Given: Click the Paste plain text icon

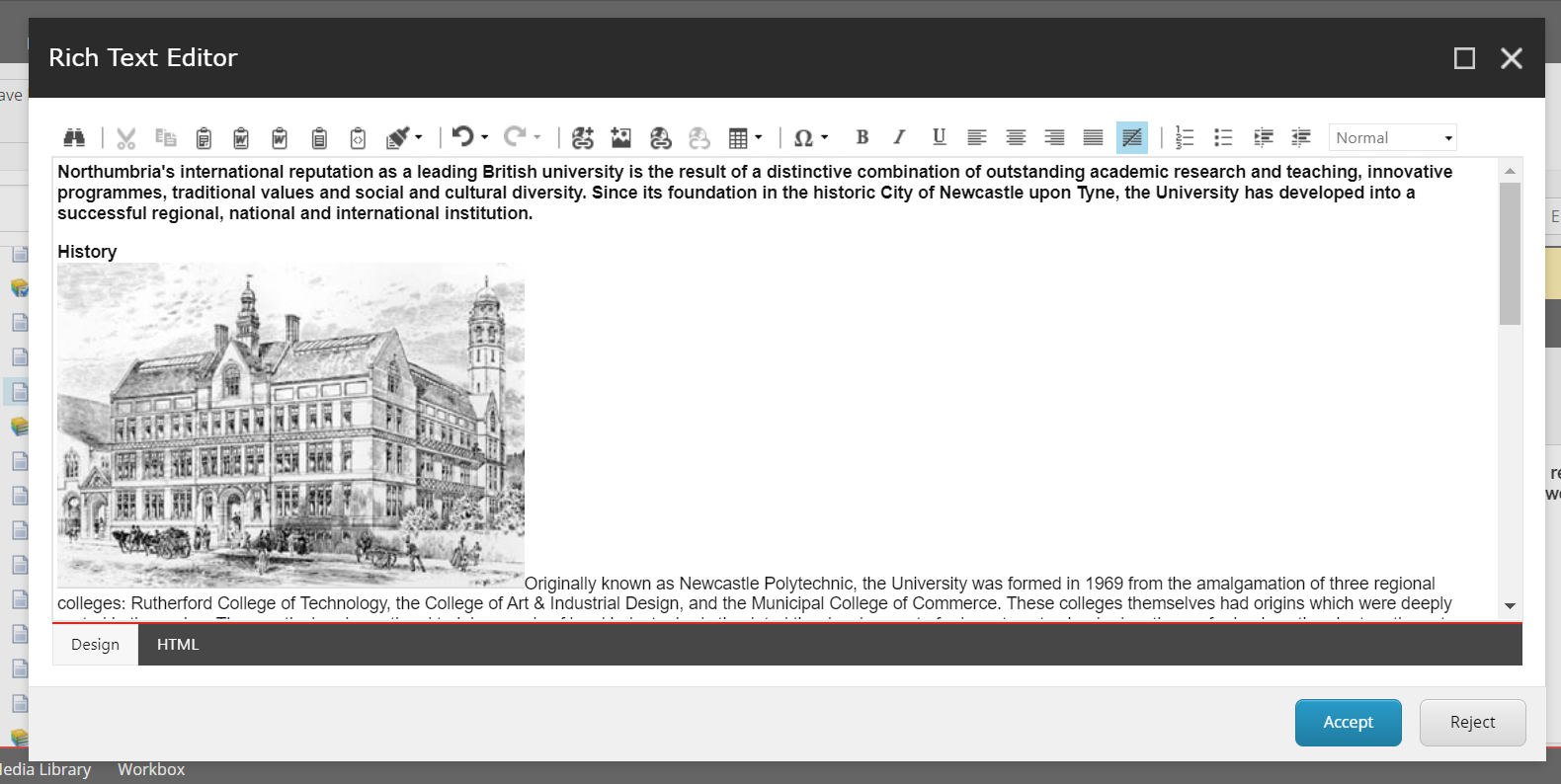Looking at the screenshot, I should tap(318, 137).
